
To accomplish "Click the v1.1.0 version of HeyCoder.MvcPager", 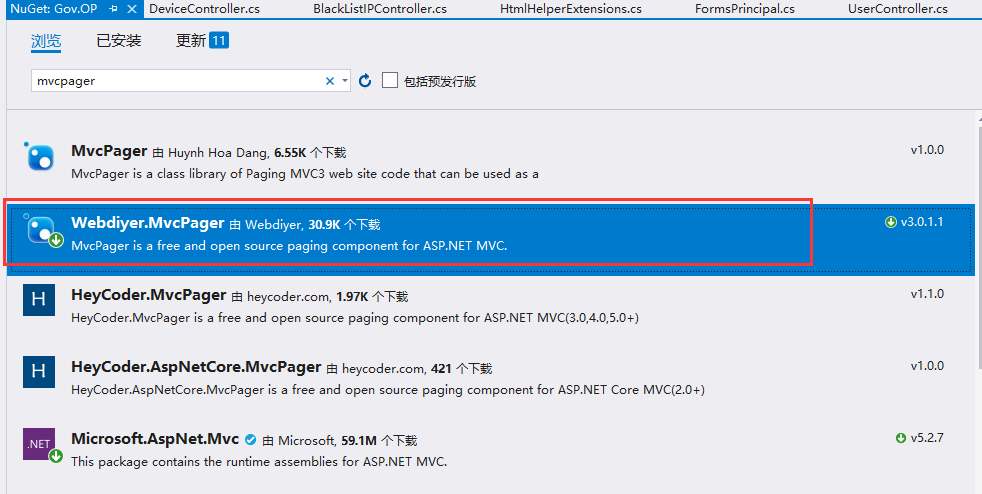I will [x=927, y=294].
